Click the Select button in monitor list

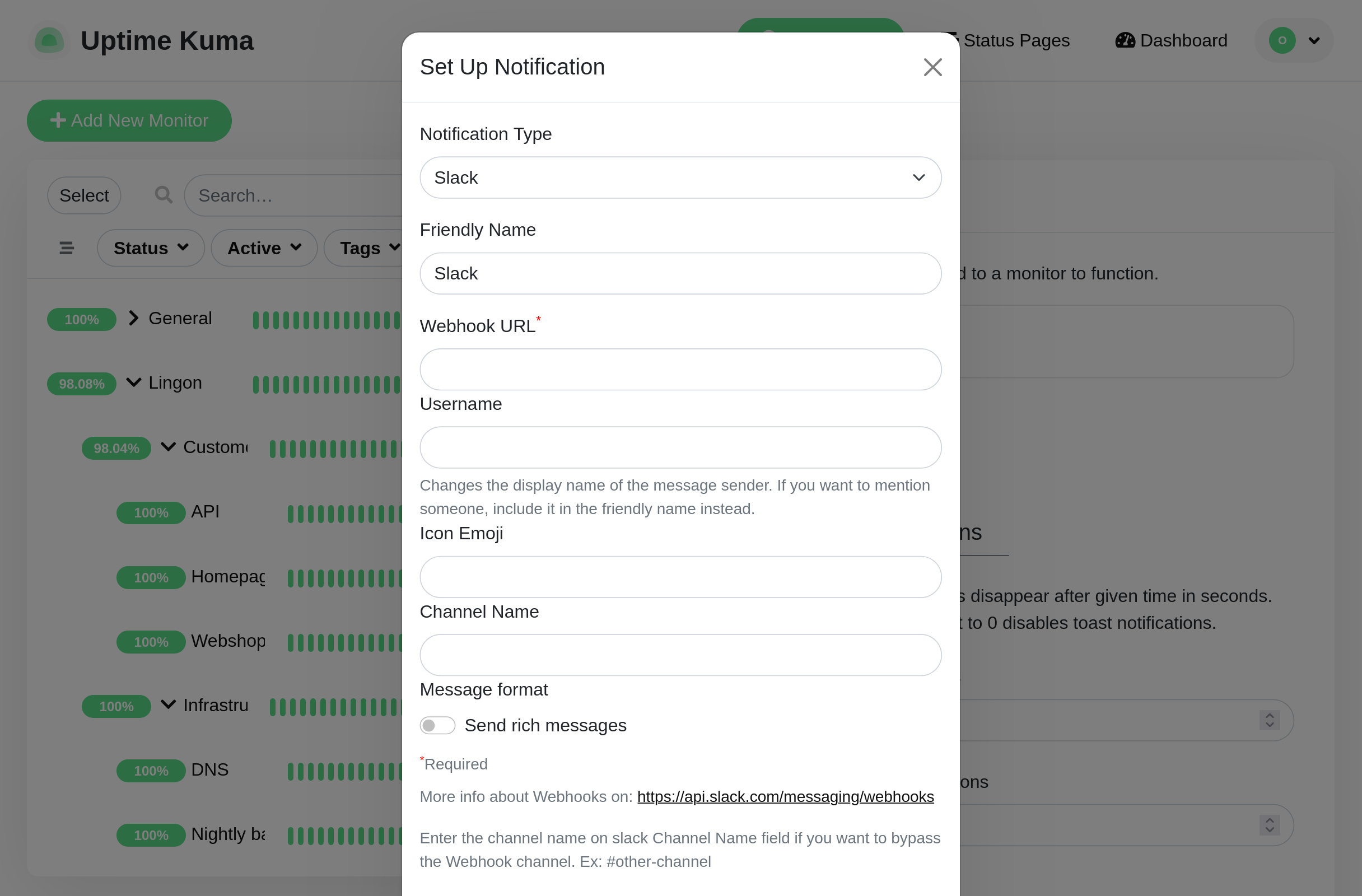pyautogui.click(x=84, y=195)
